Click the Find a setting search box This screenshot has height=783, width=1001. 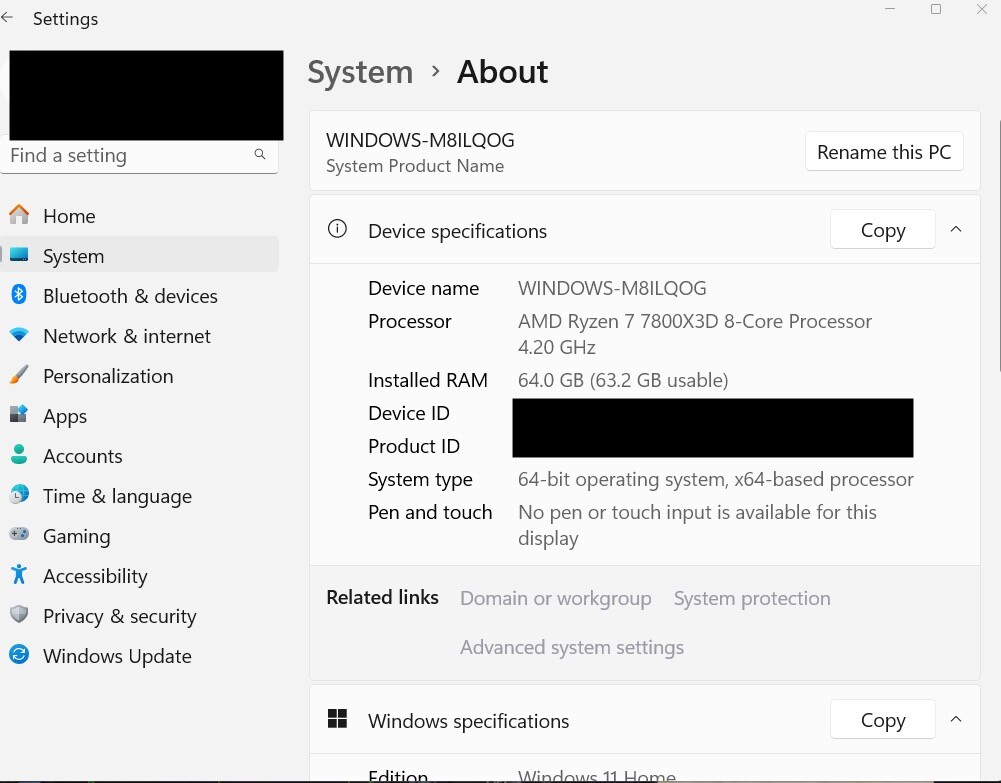139,156
